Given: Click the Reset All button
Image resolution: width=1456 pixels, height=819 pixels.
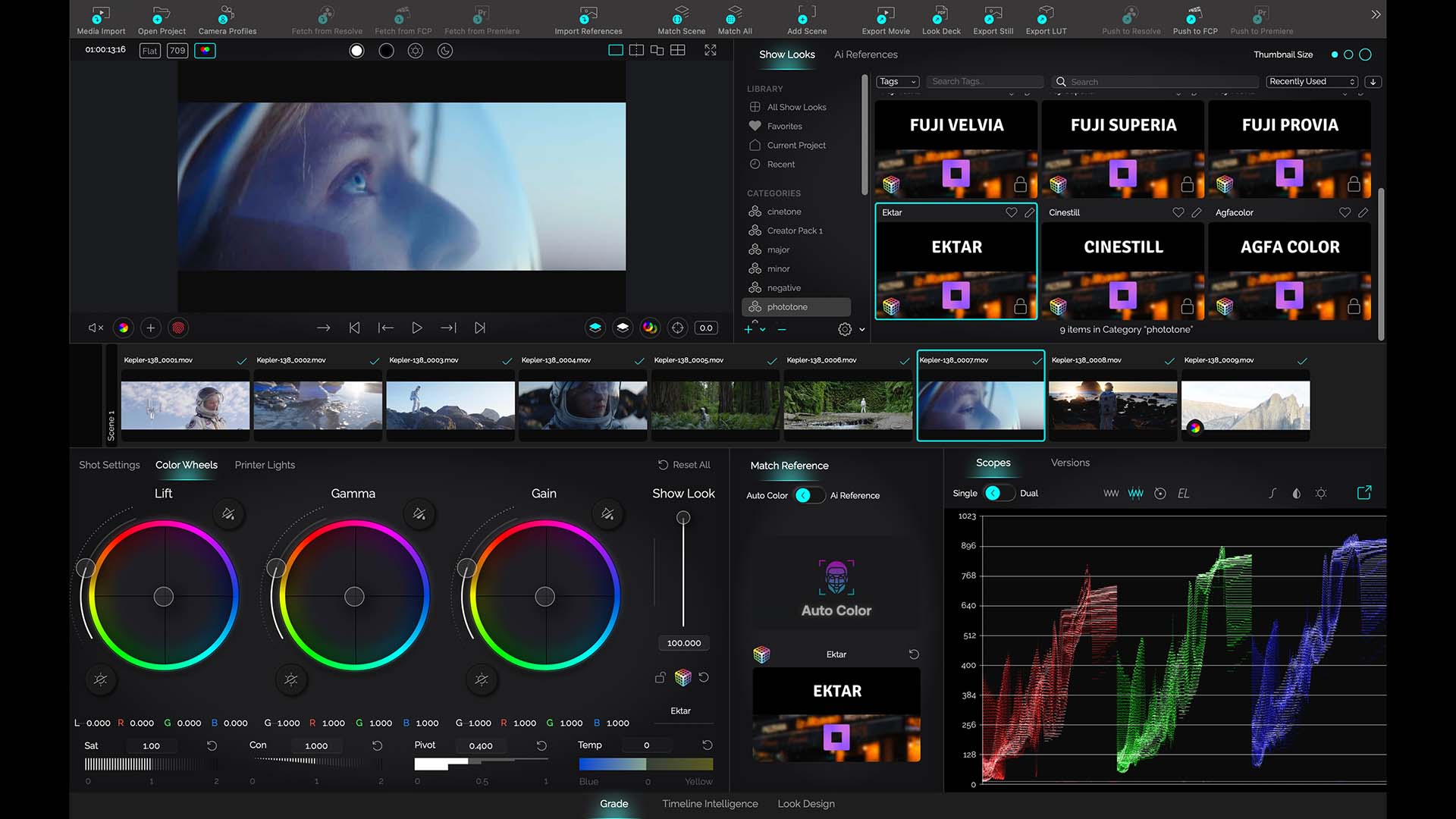Looking at the screenshot, I should coord(685,464).
